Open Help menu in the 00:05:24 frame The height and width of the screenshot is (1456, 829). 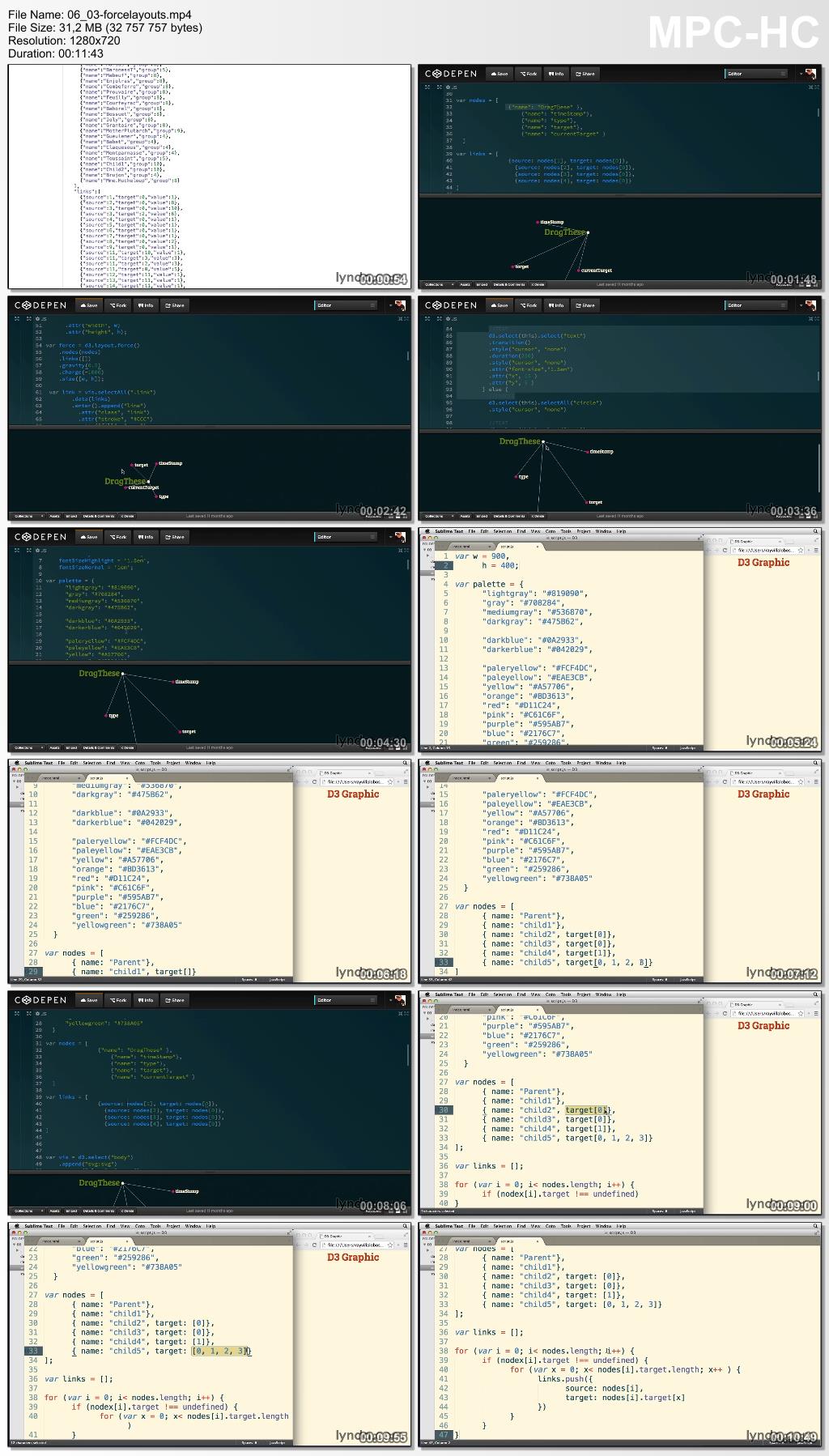[622, 531]
